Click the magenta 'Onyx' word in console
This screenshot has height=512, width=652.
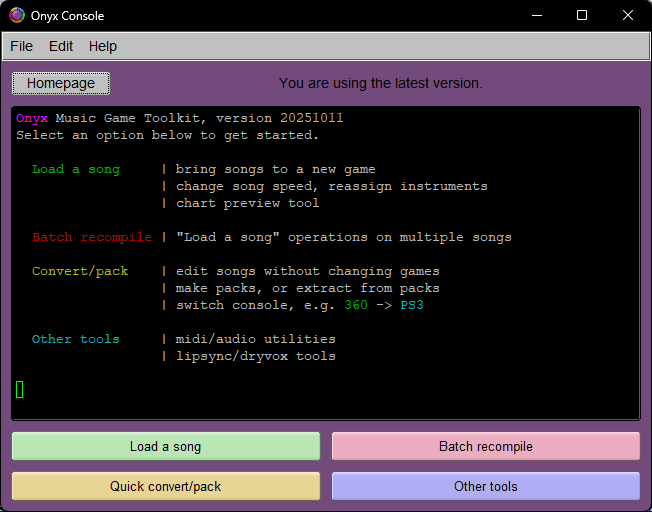tap(32, 118)
